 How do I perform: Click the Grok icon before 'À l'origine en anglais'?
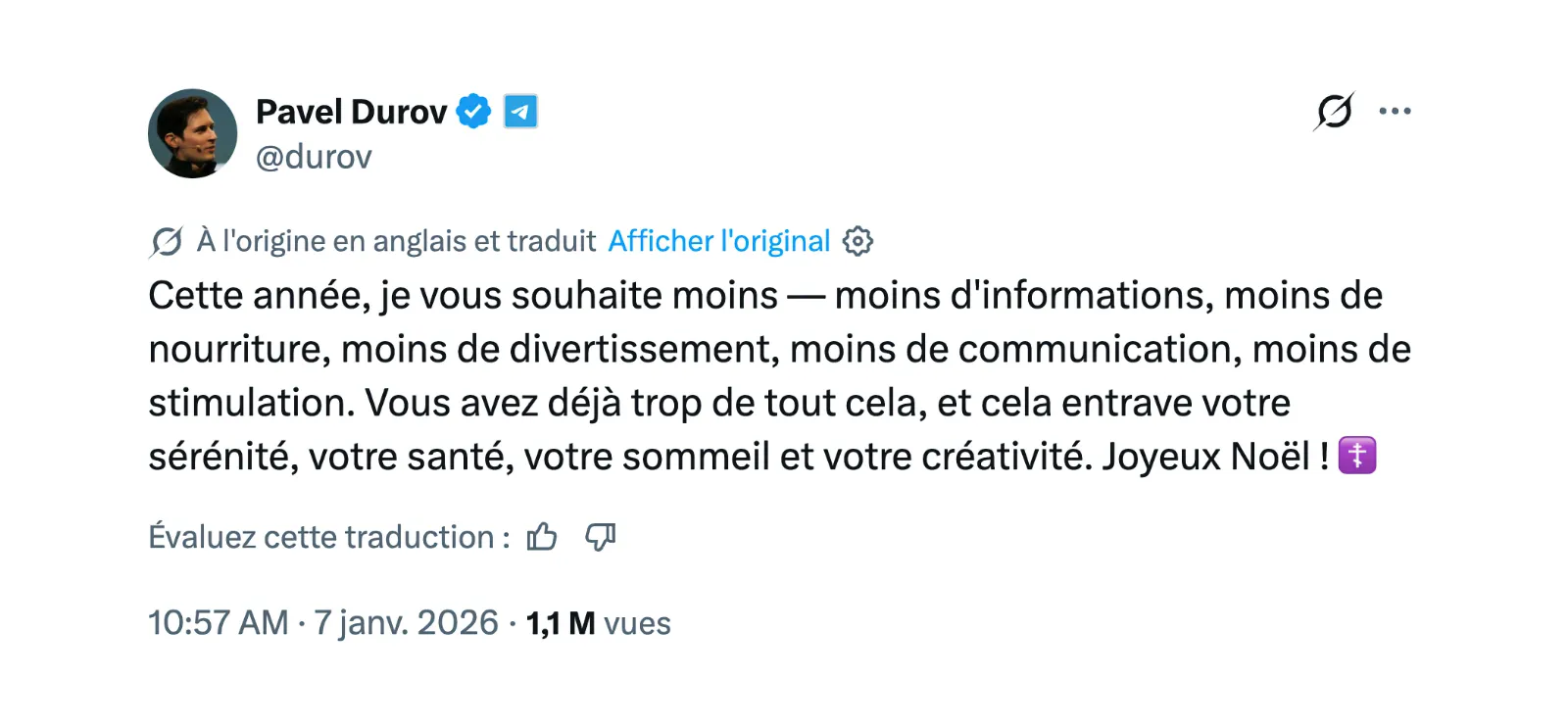167,241
